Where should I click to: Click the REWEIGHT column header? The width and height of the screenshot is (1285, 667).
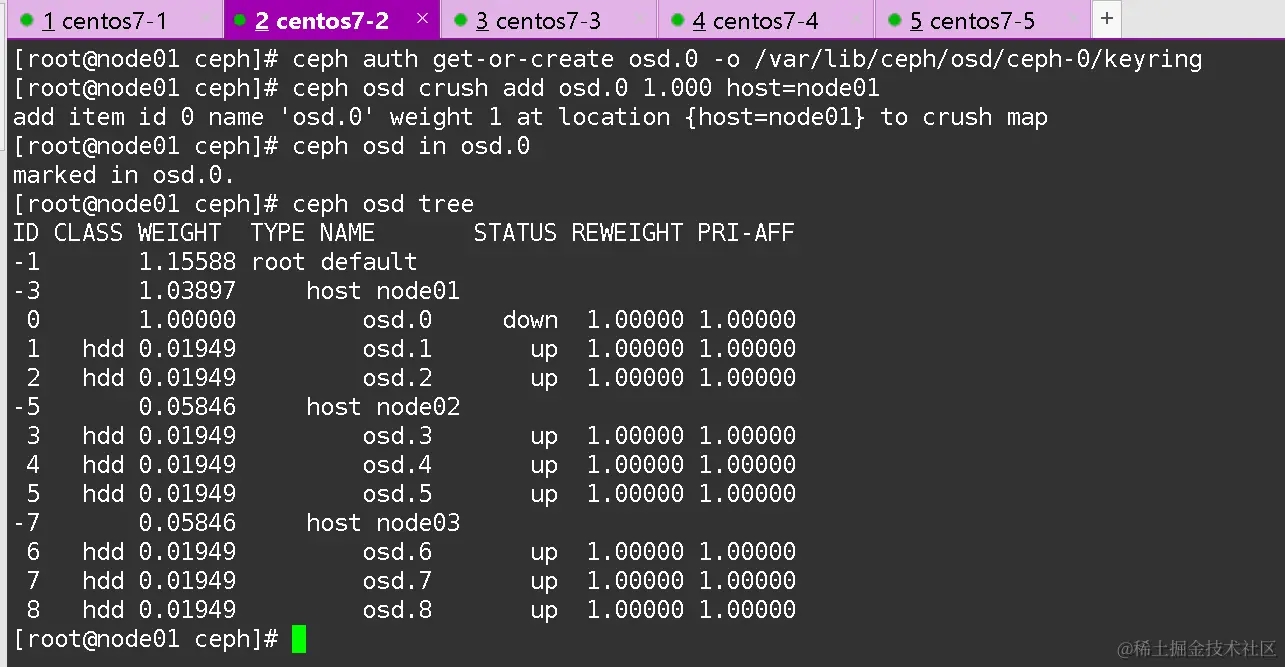coord(627,233)
